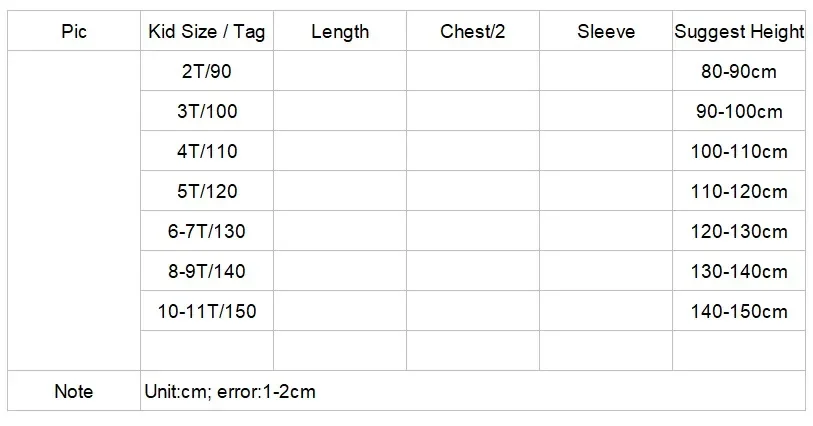Click the Sleeve column header
This screenshot has height=426, width=813.
pyautogui.click(x=606, y=32)
